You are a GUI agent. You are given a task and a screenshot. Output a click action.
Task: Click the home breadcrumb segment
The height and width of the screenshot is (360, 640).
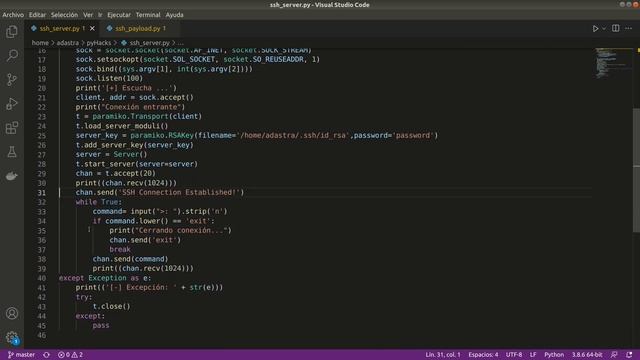click(x=40, y=42)
